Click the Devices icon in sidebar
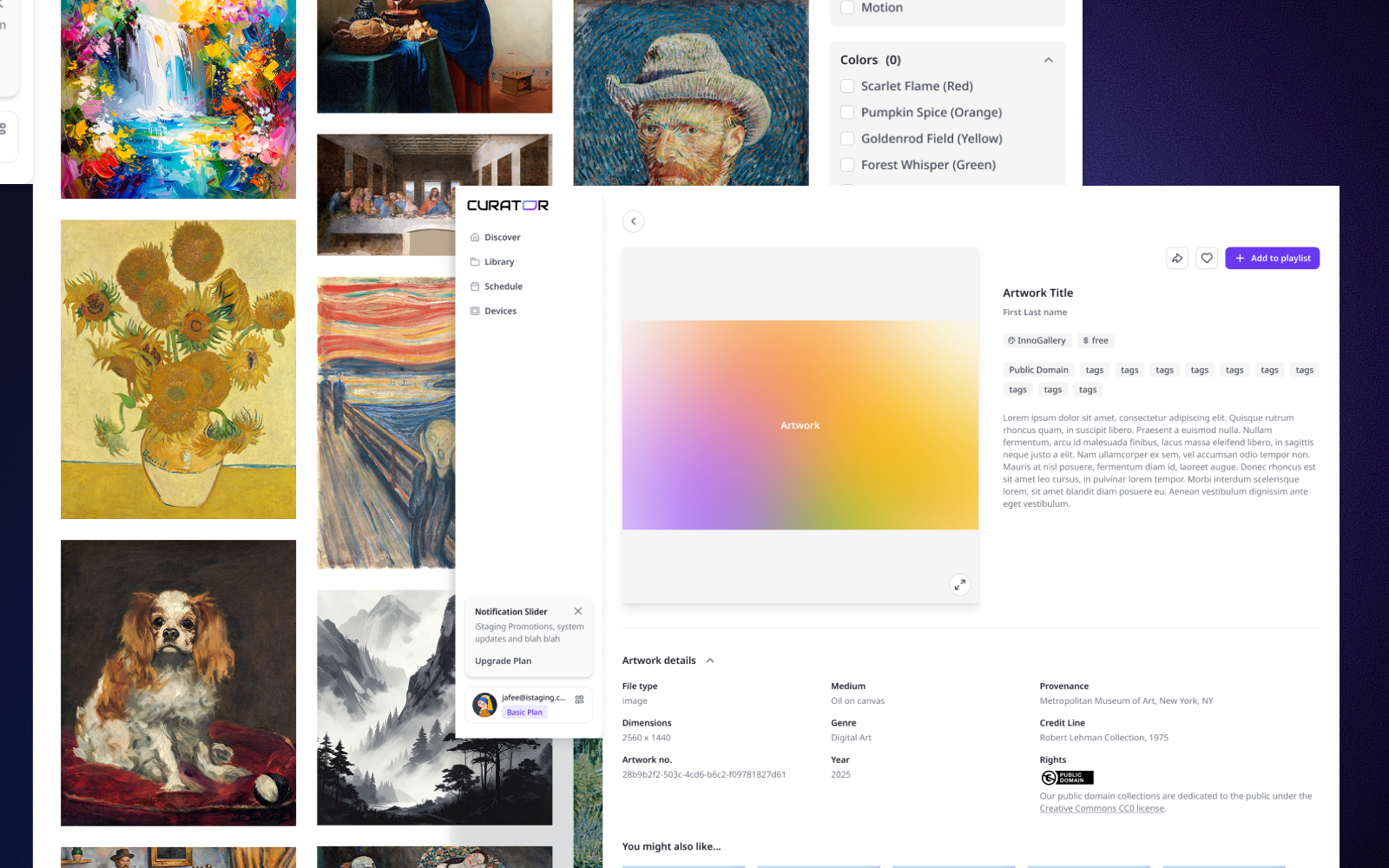1389x868 pixels. click(475, 311)
